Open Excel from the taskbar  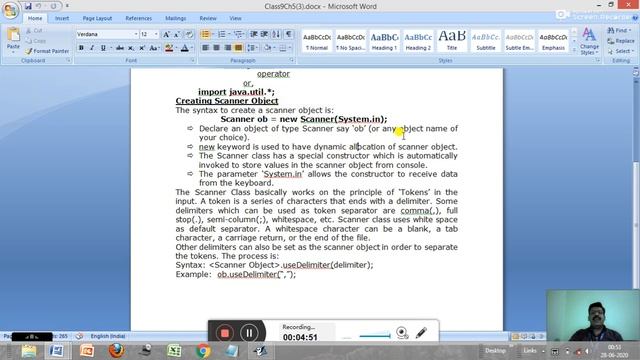tap(174, 351)
